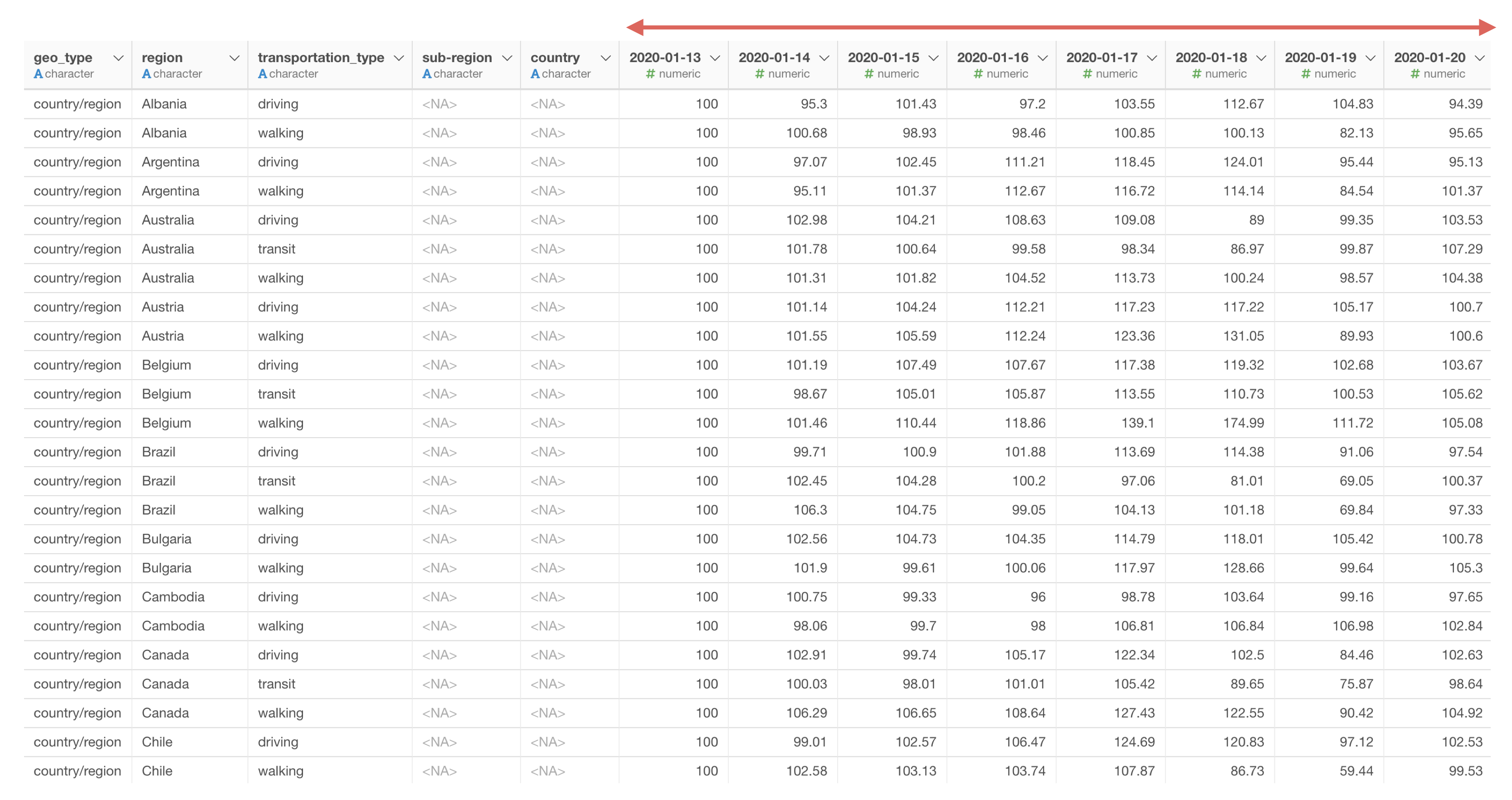Image resolution: width=1512 pixels, height=800 pixels.
Task: Click numeric hash icon under 2020-01-13
Action: click(650, 74)
